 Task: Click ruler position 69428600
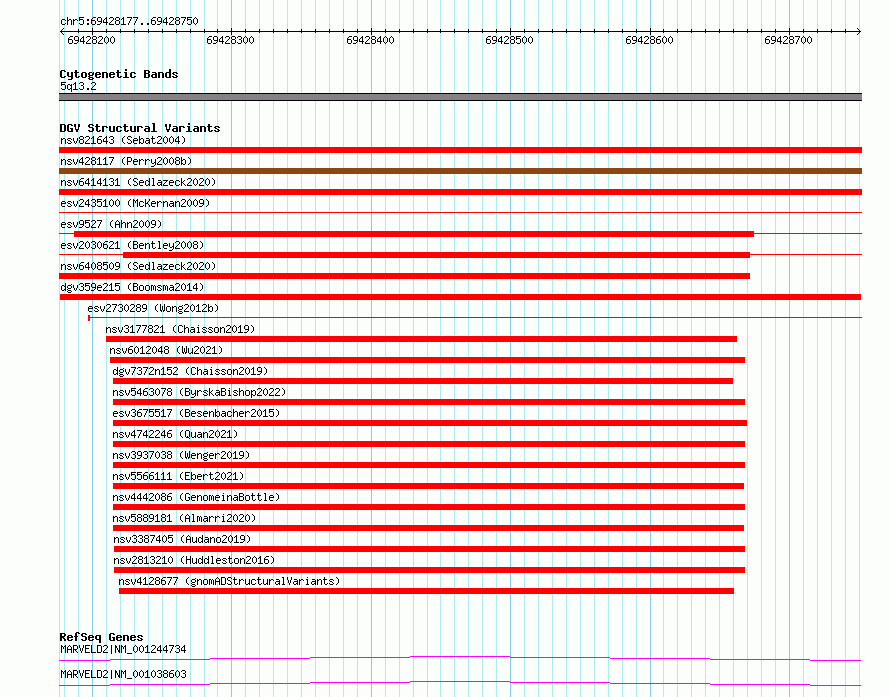649,40
